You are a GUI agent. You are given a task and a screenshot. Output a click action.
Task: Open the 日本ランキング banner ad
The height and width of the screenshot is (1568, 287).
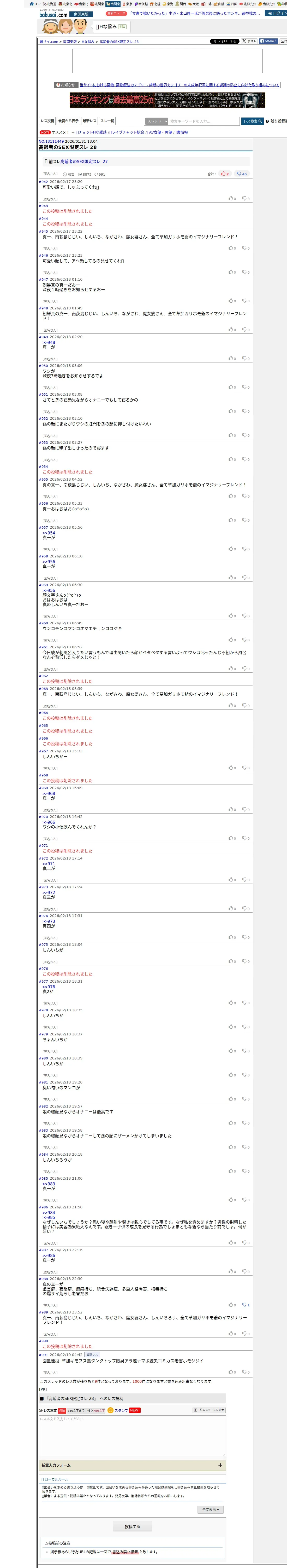click(167, 100)
